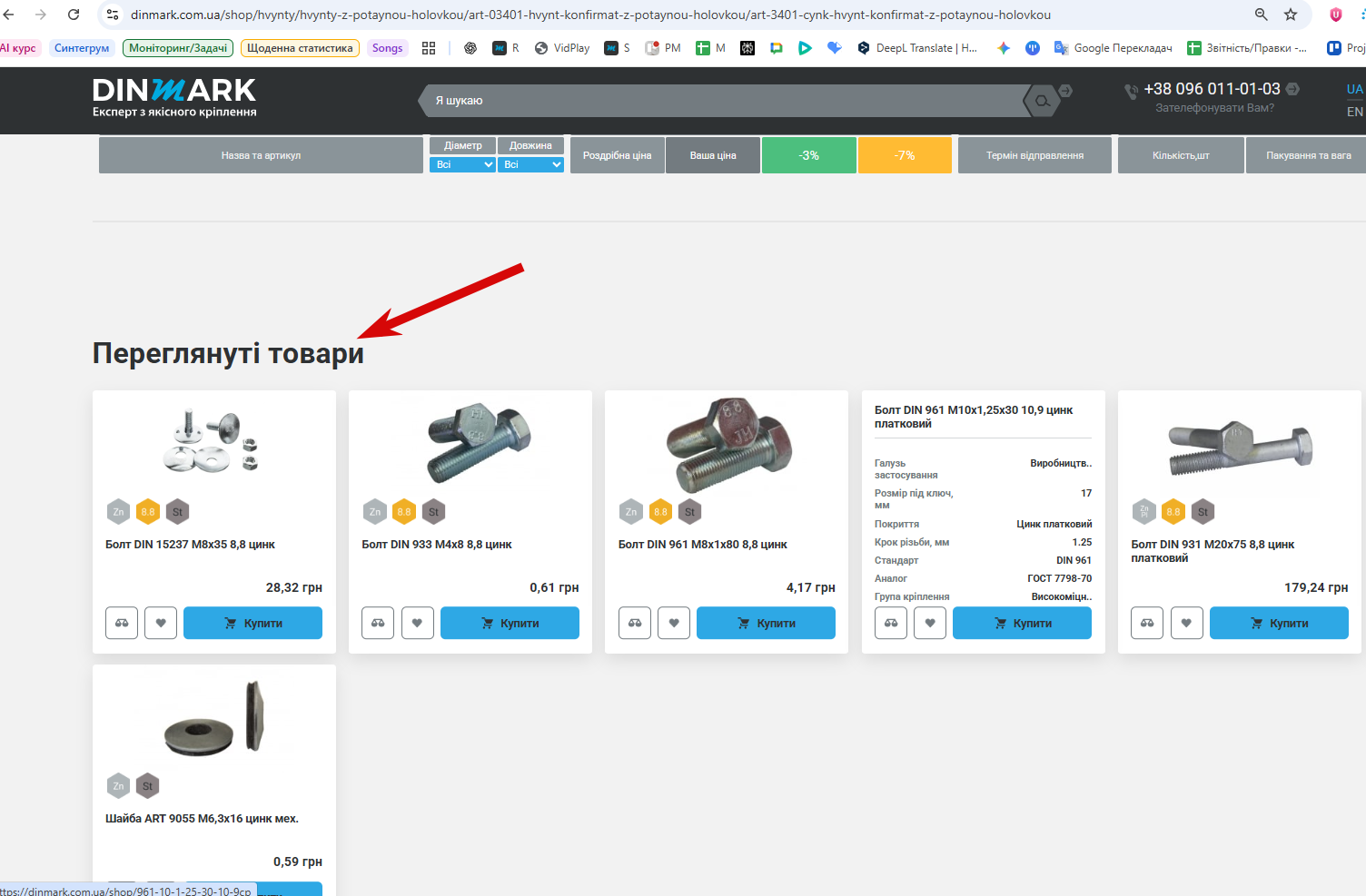
Task: Open the Songs bookmark
Action: (x=387, y=48)
